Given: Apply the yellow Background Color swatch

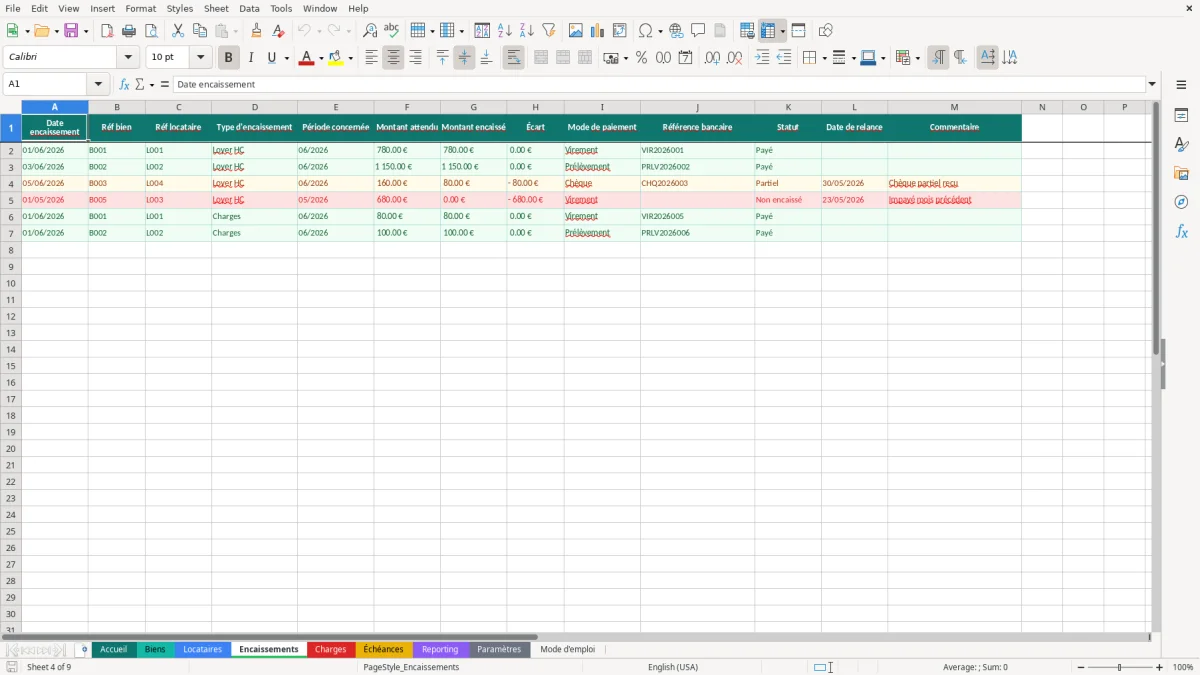Looking at the screenshot, I should pyautogui.click(x=336, y=58).
